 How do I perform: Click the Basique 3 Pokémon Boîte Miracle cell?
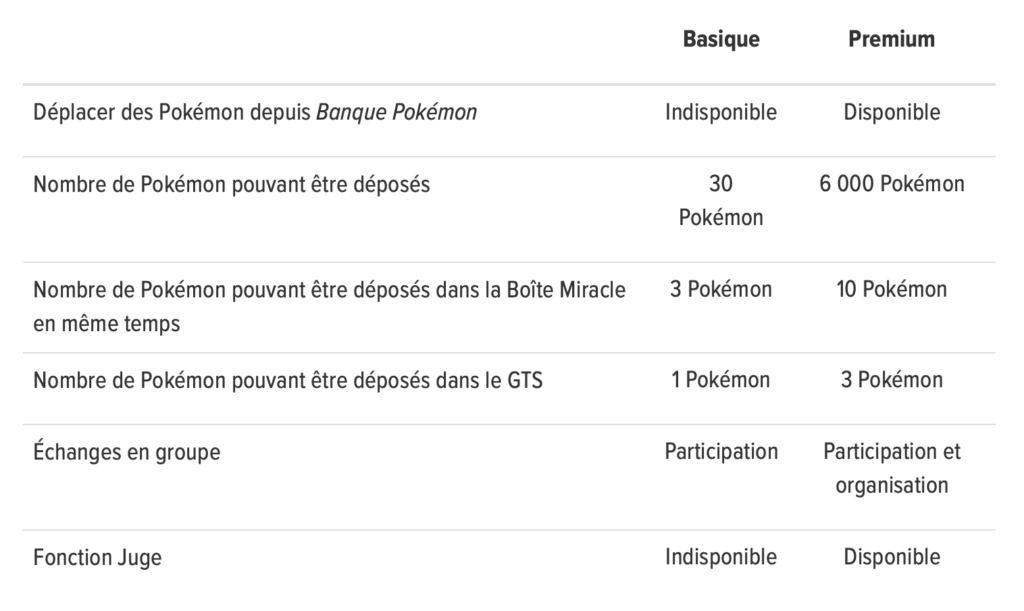(721, 289)
